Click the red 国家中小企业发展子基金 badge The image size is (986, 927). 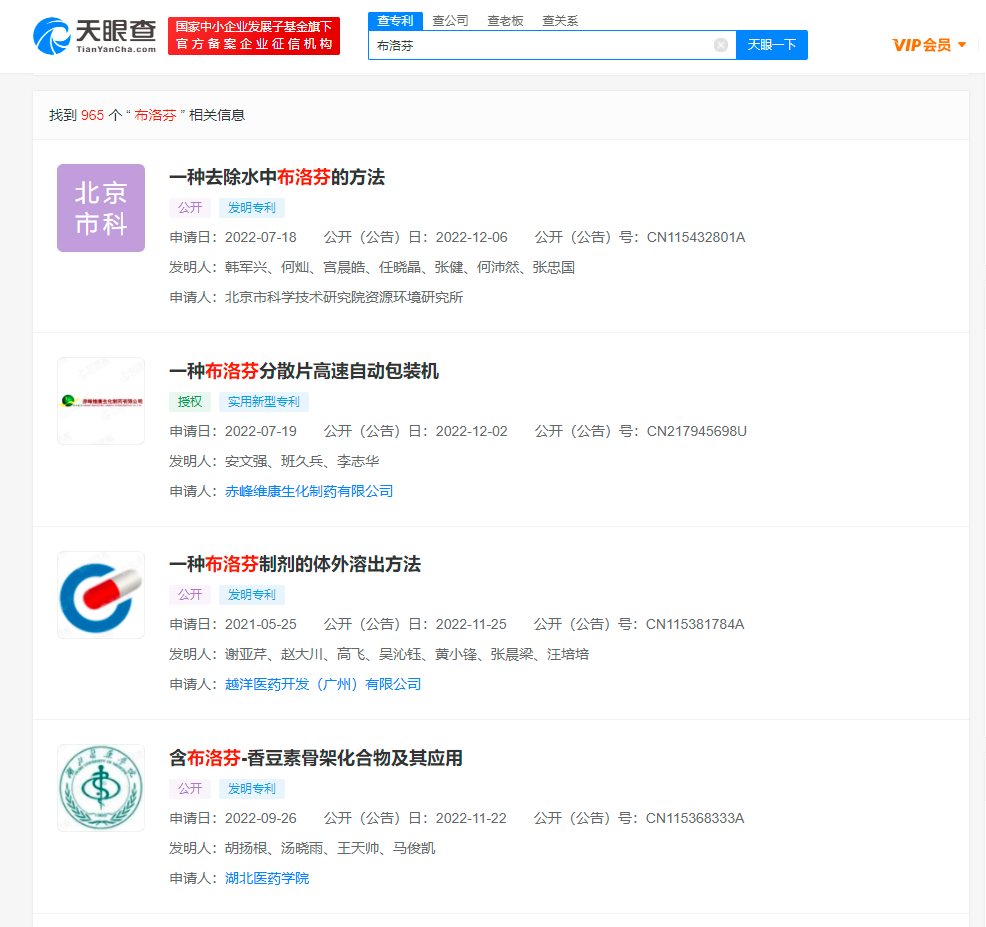coord(250,36)
